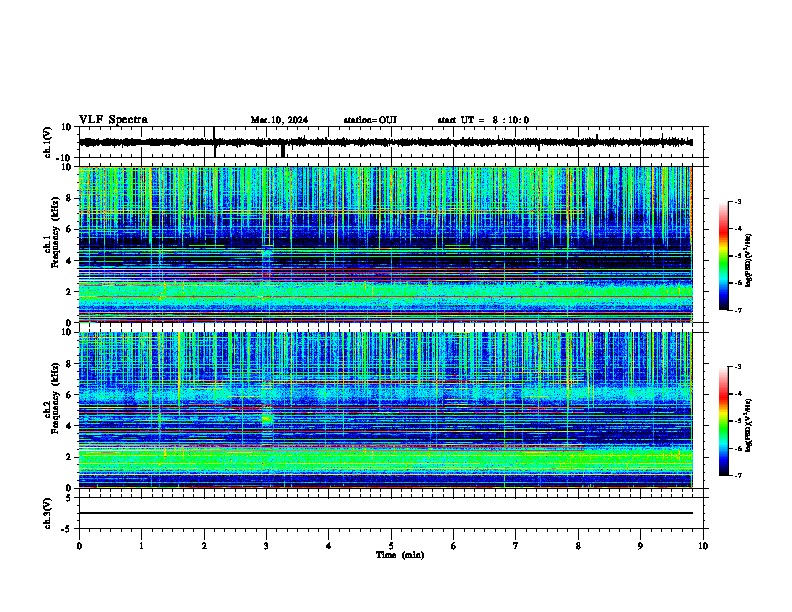Image resolution: width=792 pixels, height=612 pixels.
Task: Click the ch.1 voltage waveform trace
Action: [x=386, y=142]
